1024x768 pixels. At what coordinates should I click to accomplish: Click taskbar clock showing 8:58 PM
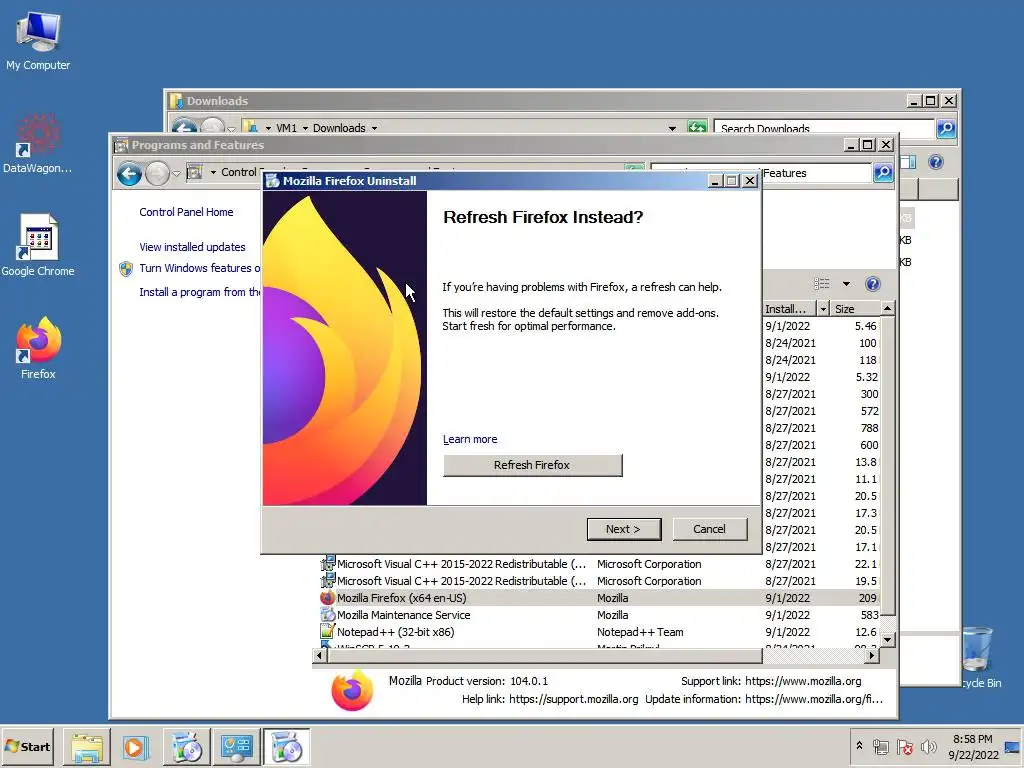point(972,747)
